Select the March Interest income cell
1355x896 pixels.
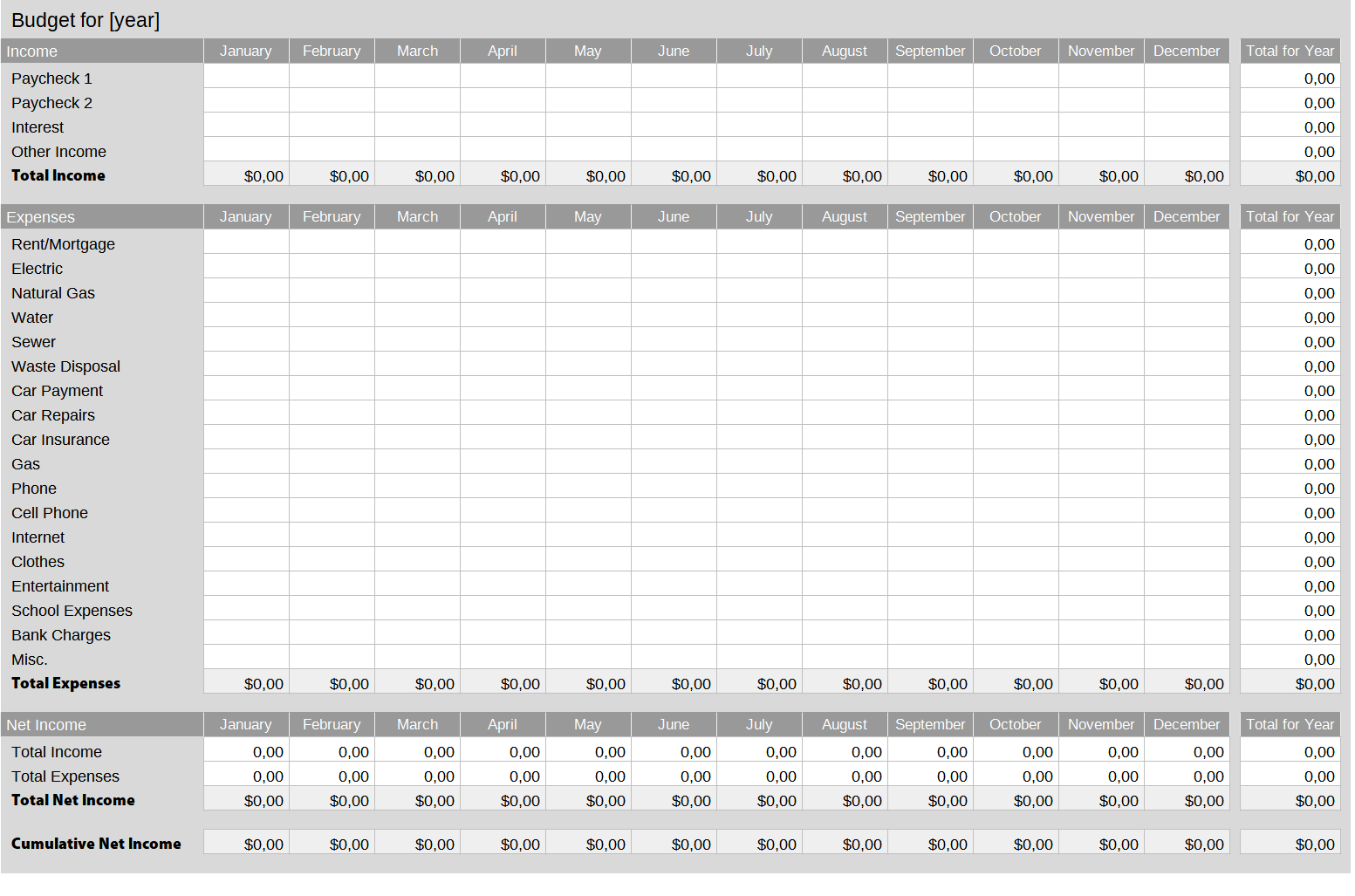[417, 127]
